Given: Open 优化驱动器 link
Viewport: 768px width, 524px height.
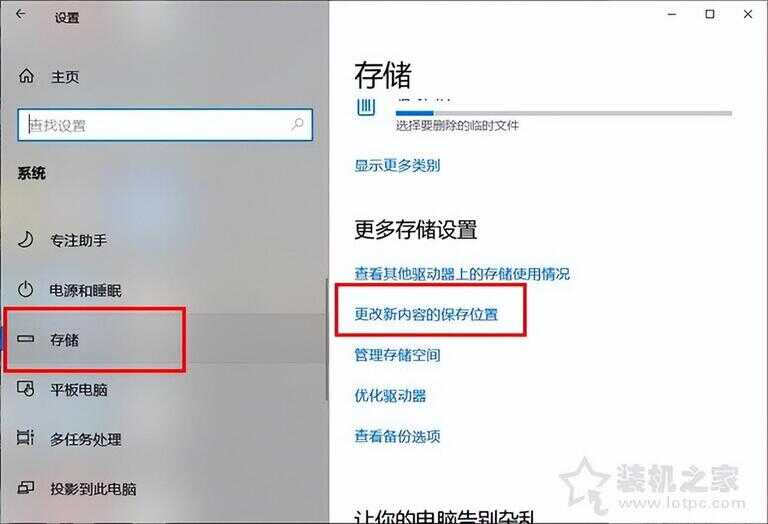Looking at the screenshot, I should (x=390, y=396).
